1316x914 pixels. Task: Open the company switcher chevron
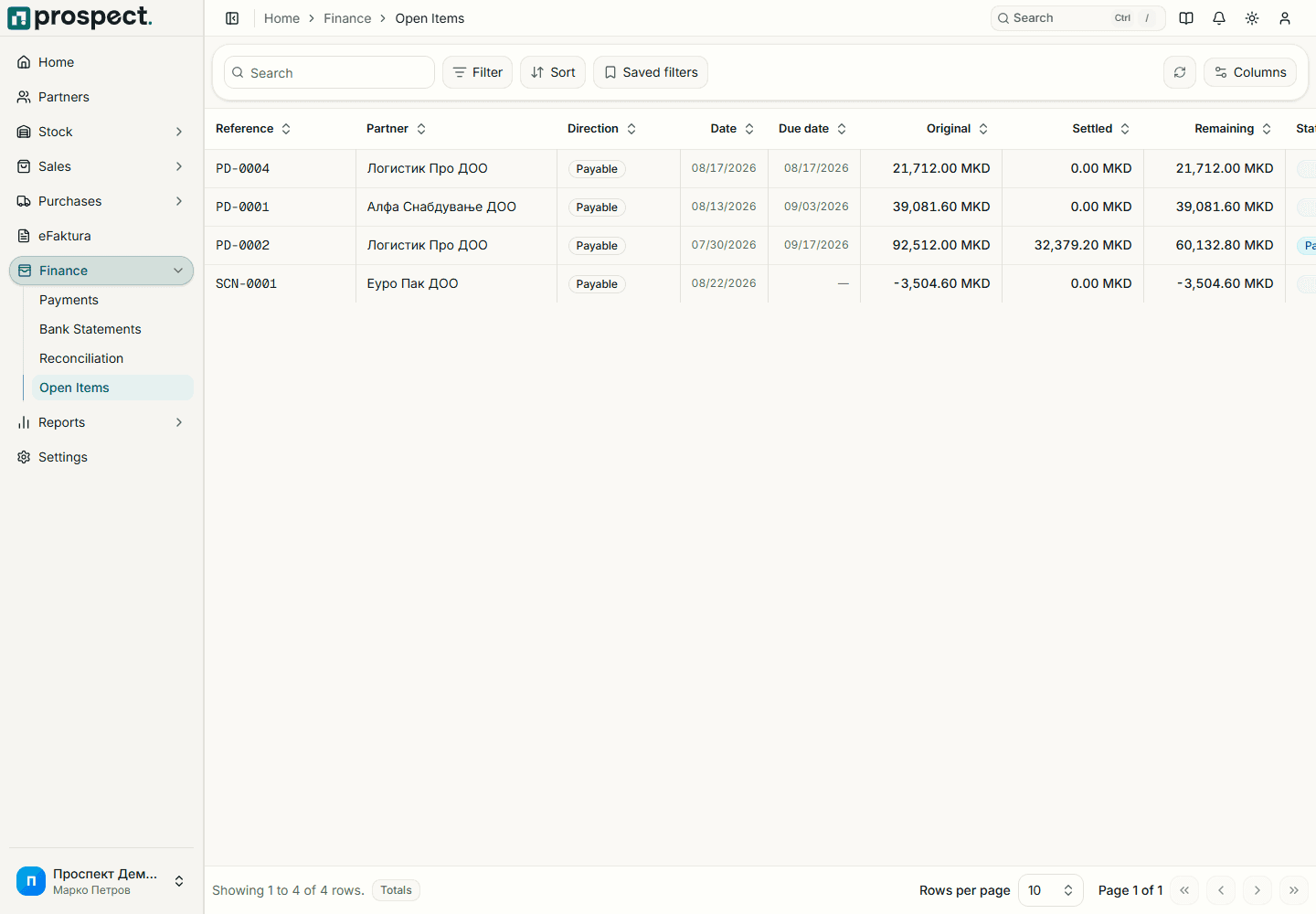pyautogui.click(x=179, y=881)
